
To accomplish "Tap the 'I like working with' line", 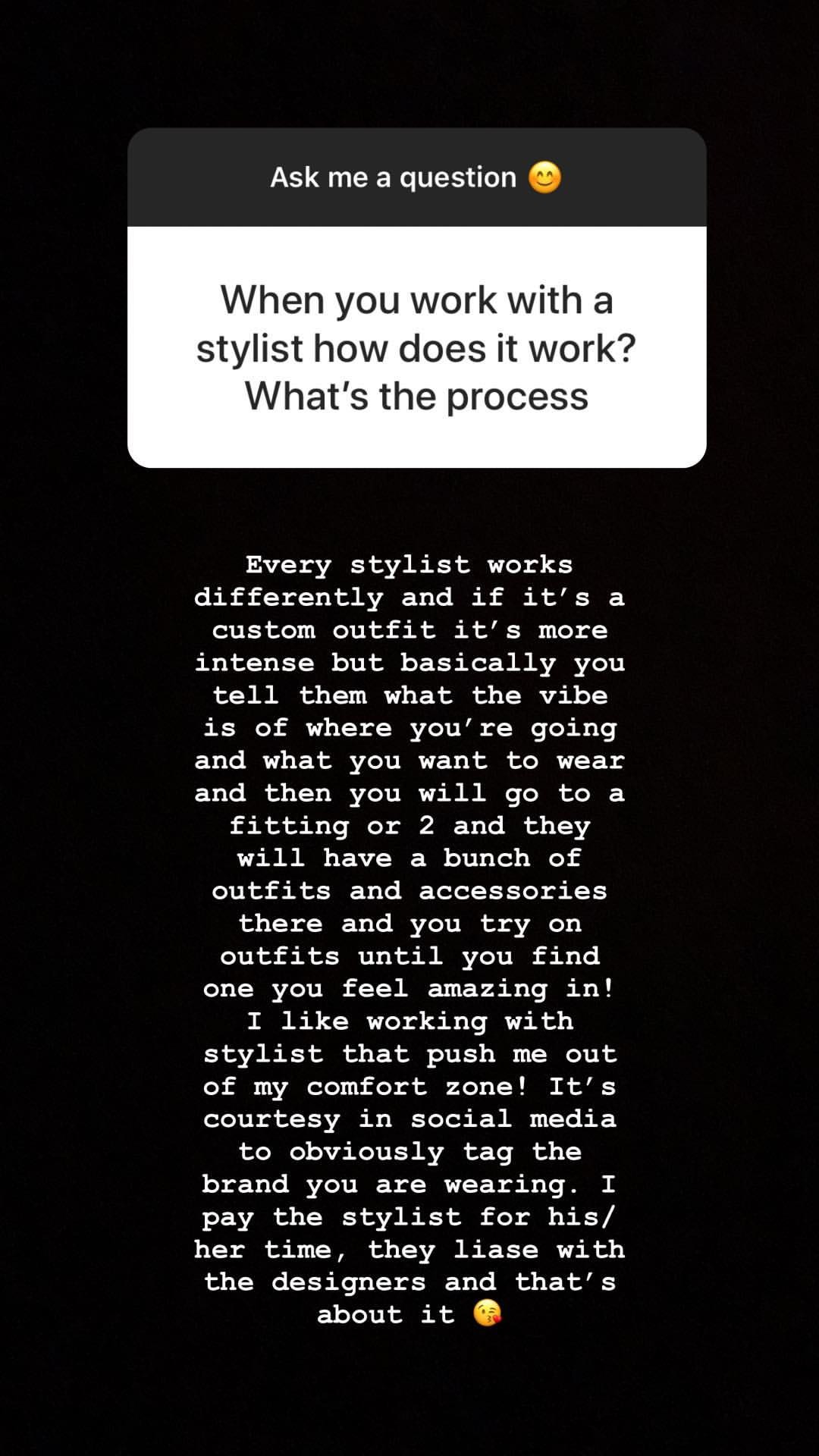I will click(409, 1021).
